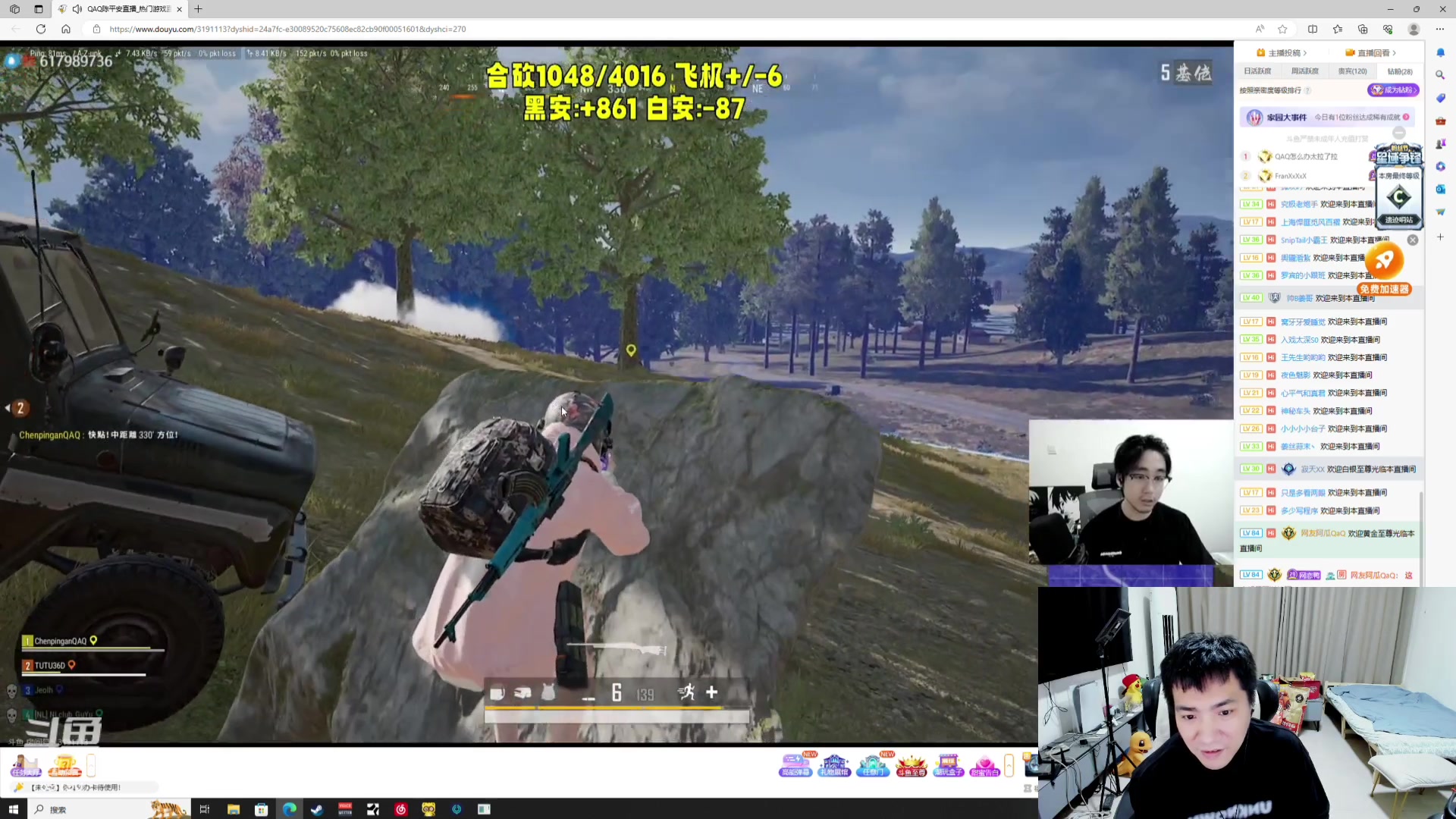Open 直播回看 link
1456x819 pixels.
1371,53
